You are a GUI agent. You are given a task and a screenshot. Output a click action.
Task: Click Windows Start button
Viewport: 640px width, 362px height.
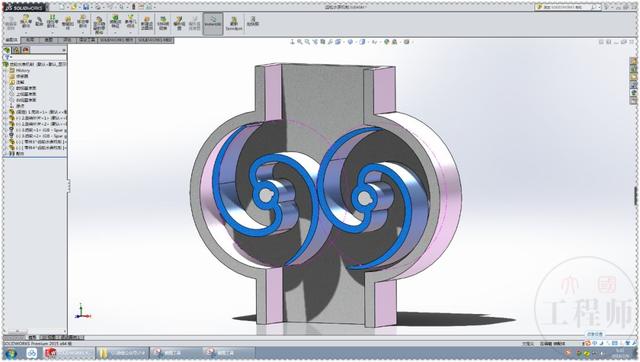[x=11, y=353]
